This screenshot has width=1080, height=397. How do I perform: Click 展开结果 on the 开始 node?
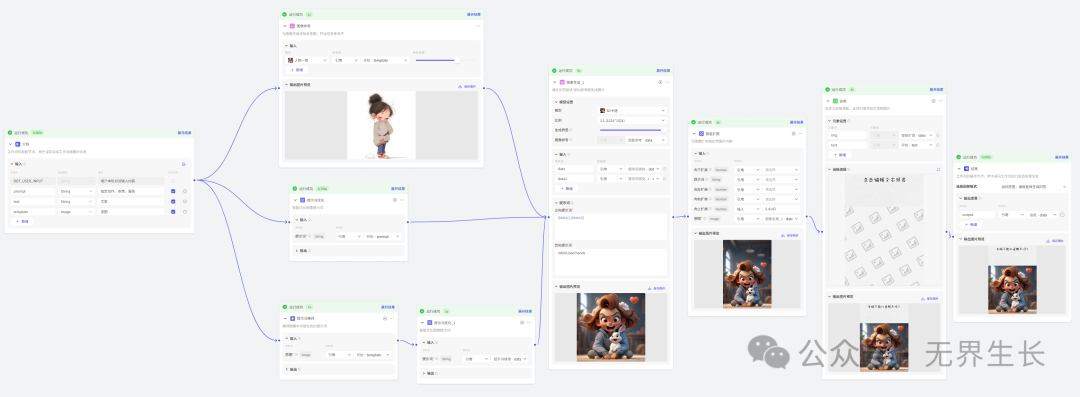tap(185, 132)
